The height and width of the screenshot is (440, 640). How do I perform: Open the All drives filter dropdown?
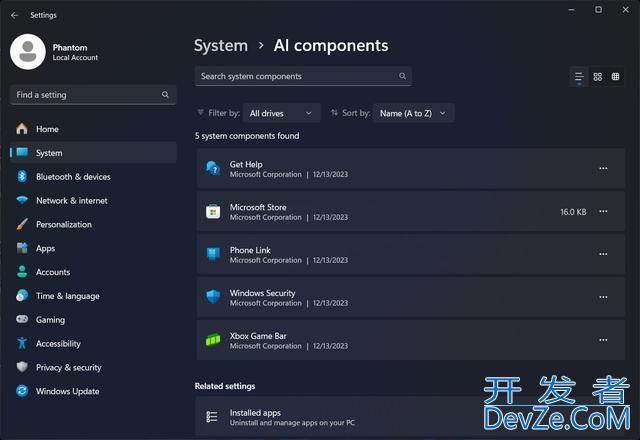pyautogui.click(x=281, y=113)
